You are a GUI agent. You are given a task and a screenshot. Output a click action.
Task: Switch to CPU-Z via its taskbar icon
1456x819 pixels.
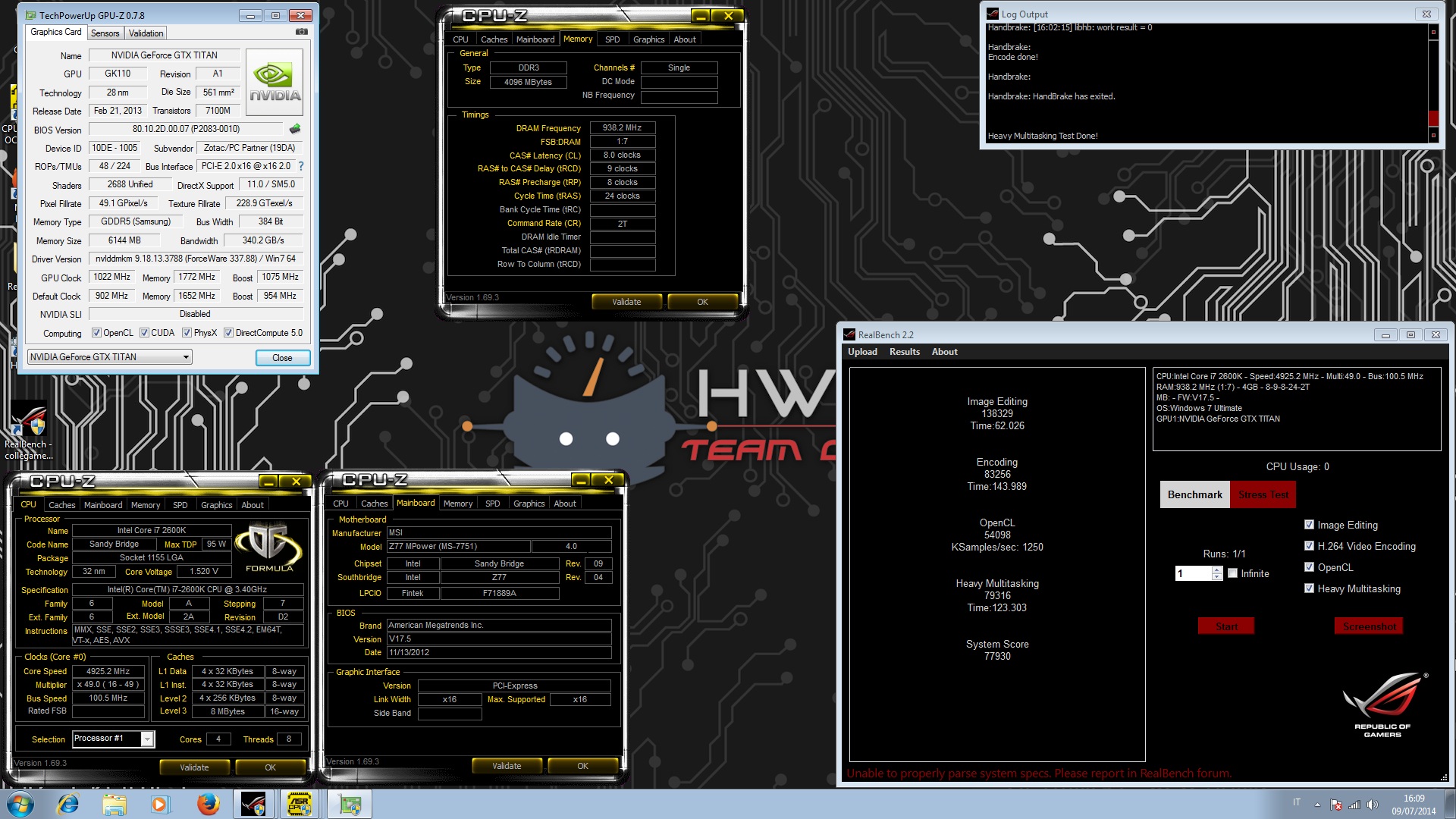point(300,804)
